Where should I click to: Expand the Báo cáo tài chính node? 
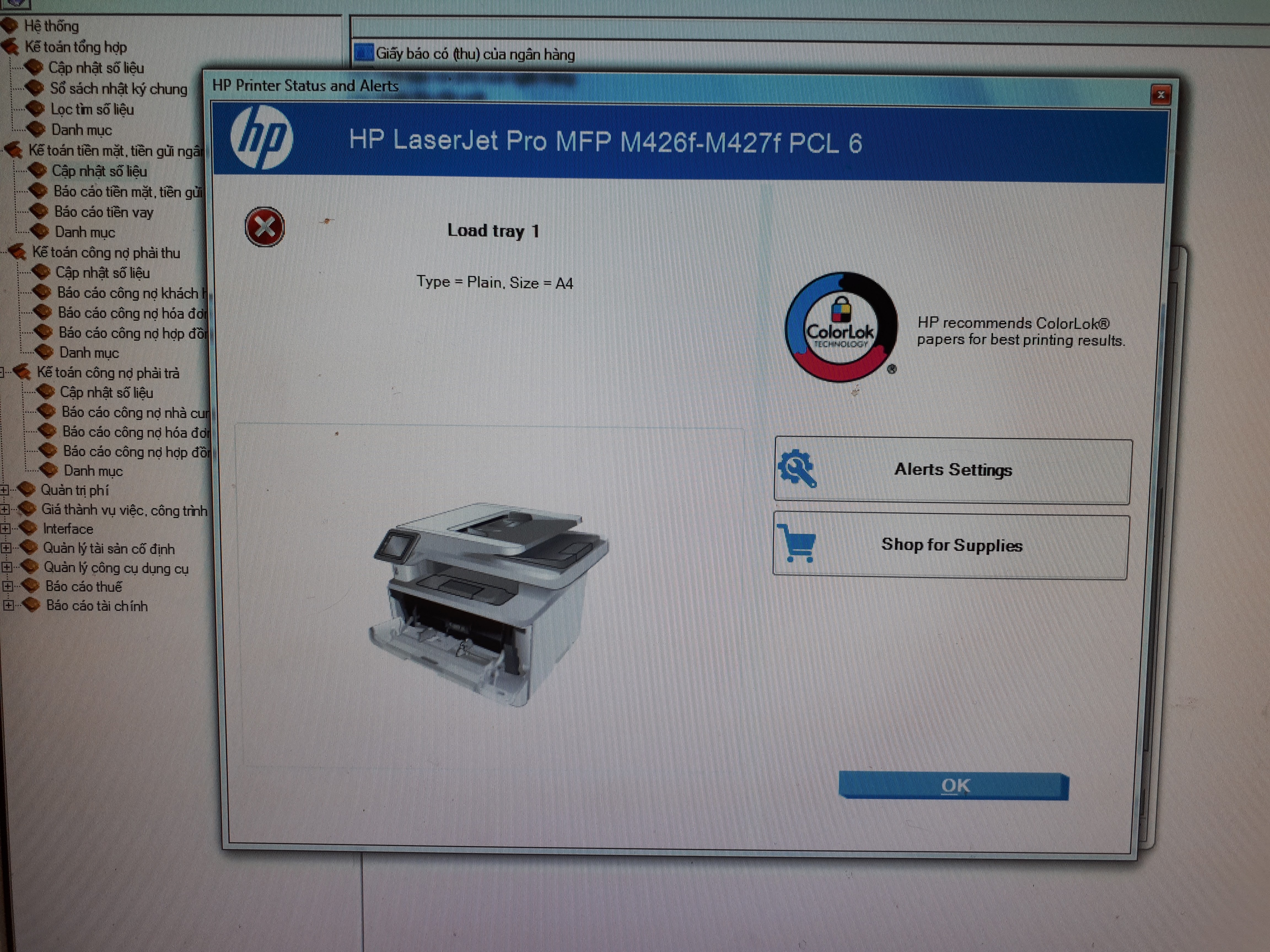[x=9, y=605]
